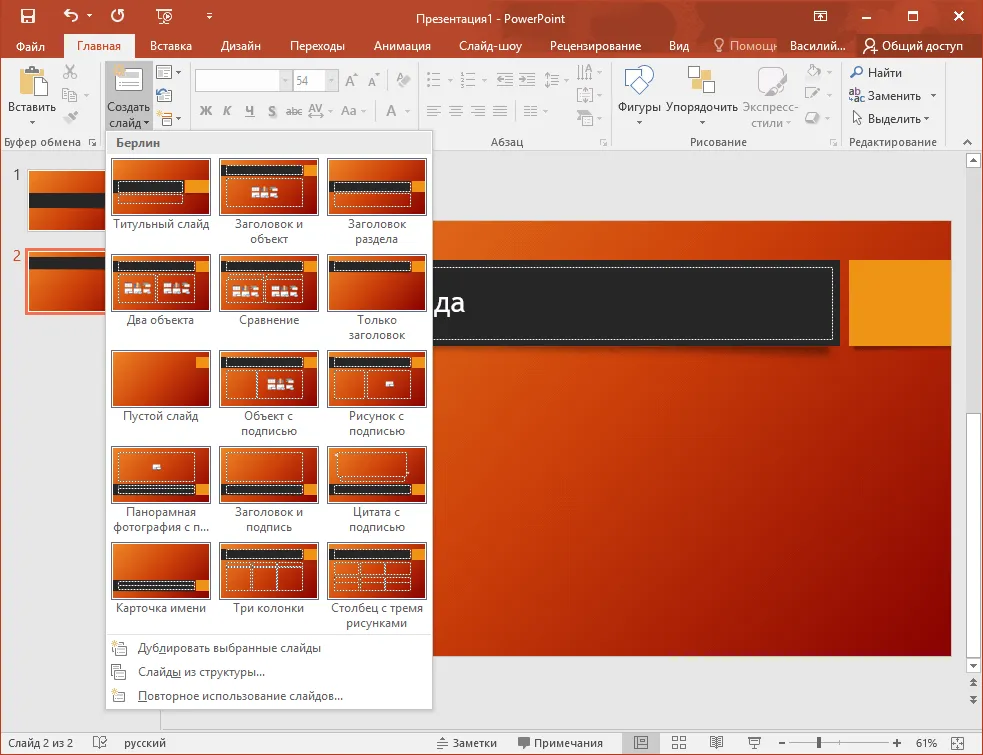Open the Design (Дизайн) ribbon tab
The height and width of the screenshot is (755, 983).
[x=240, y=46]
